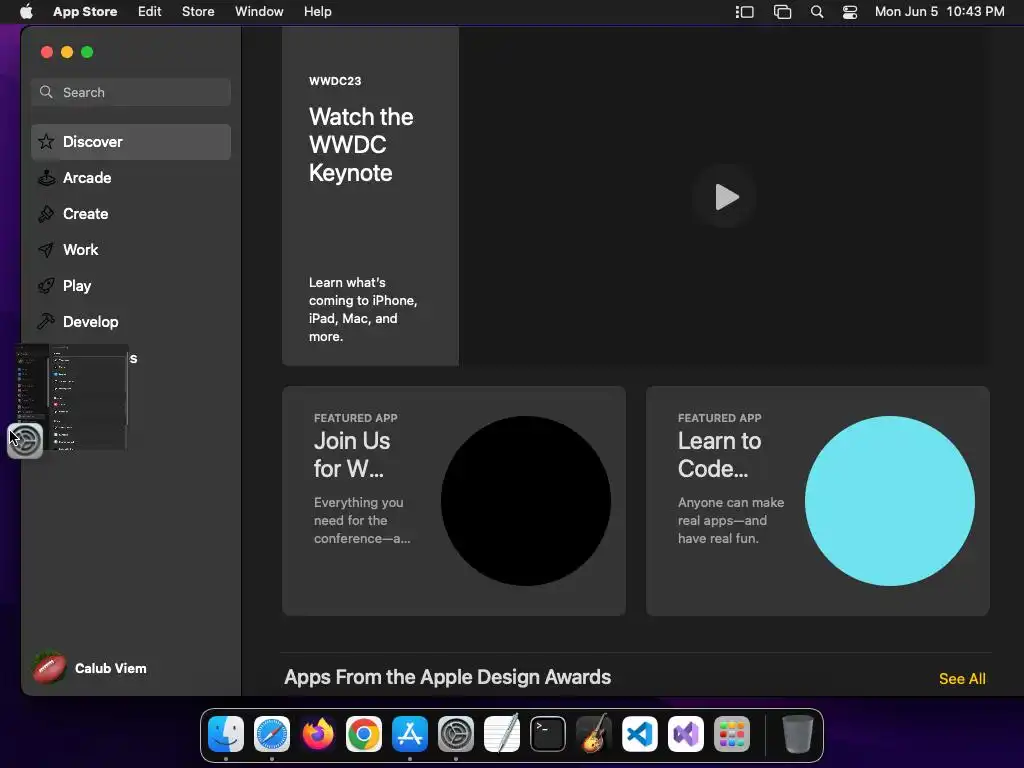Play the WWDC Keynote video
The width and height of the screenshot is (1024, 768).
pyautogui.click(x=725, y=197)
